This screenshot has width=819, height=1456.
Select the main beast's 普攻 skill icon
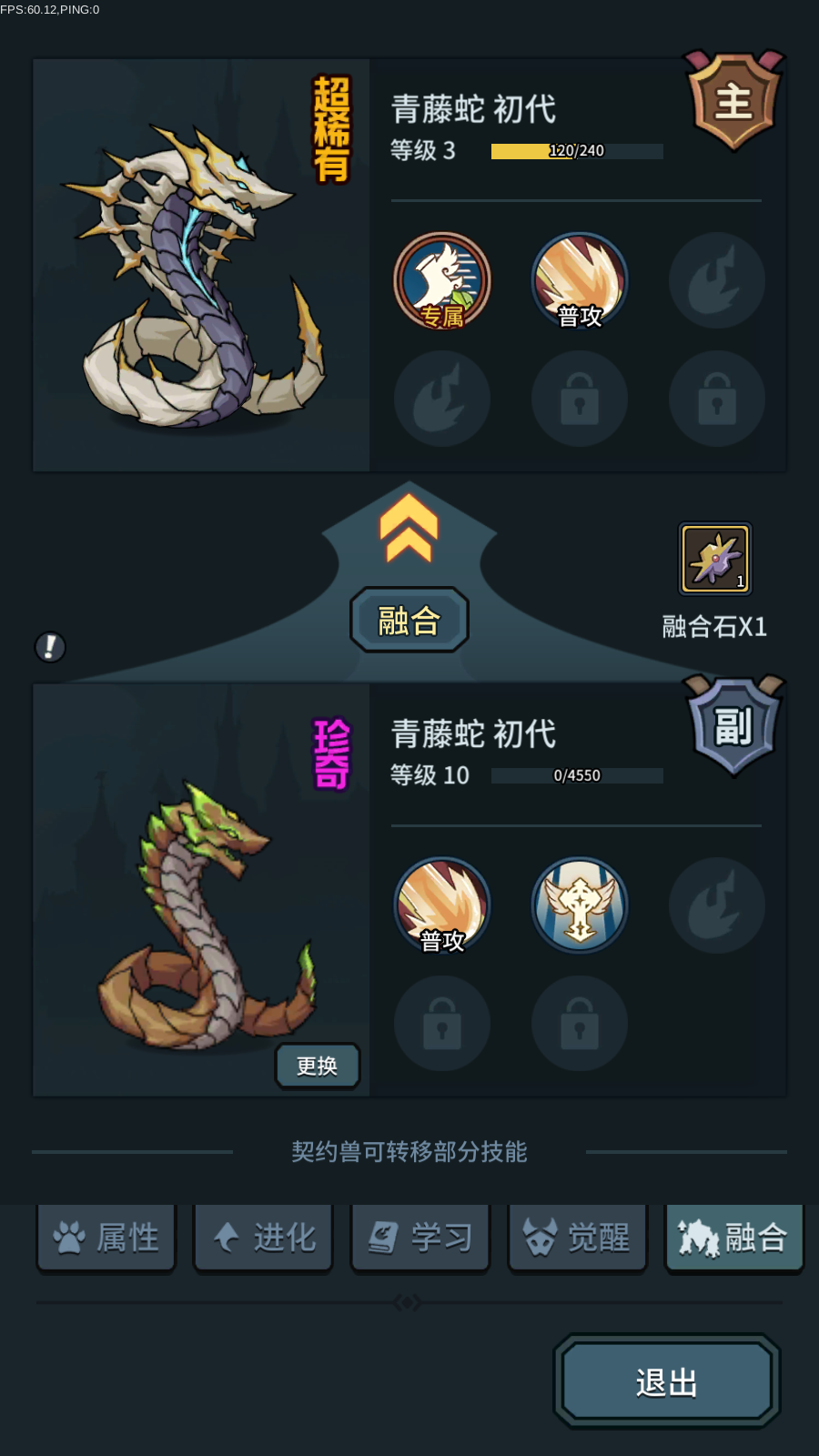(x=580, y=280)
